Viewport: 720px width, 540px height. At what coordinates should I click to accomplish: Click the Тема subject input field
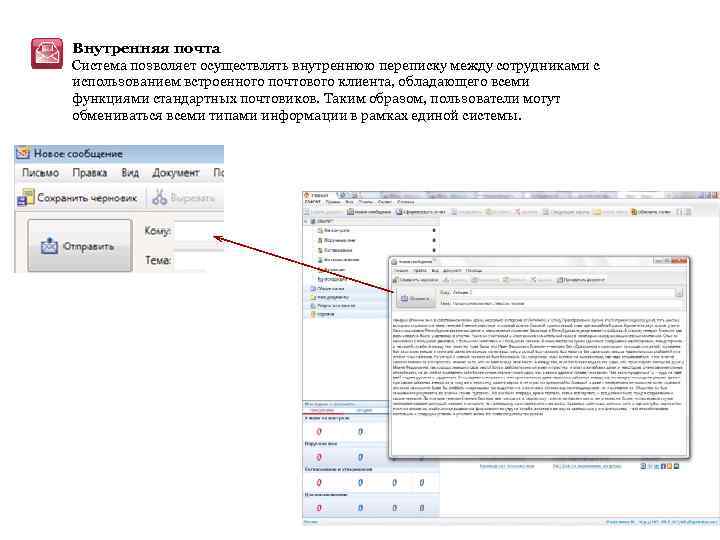tap(199, 260)
